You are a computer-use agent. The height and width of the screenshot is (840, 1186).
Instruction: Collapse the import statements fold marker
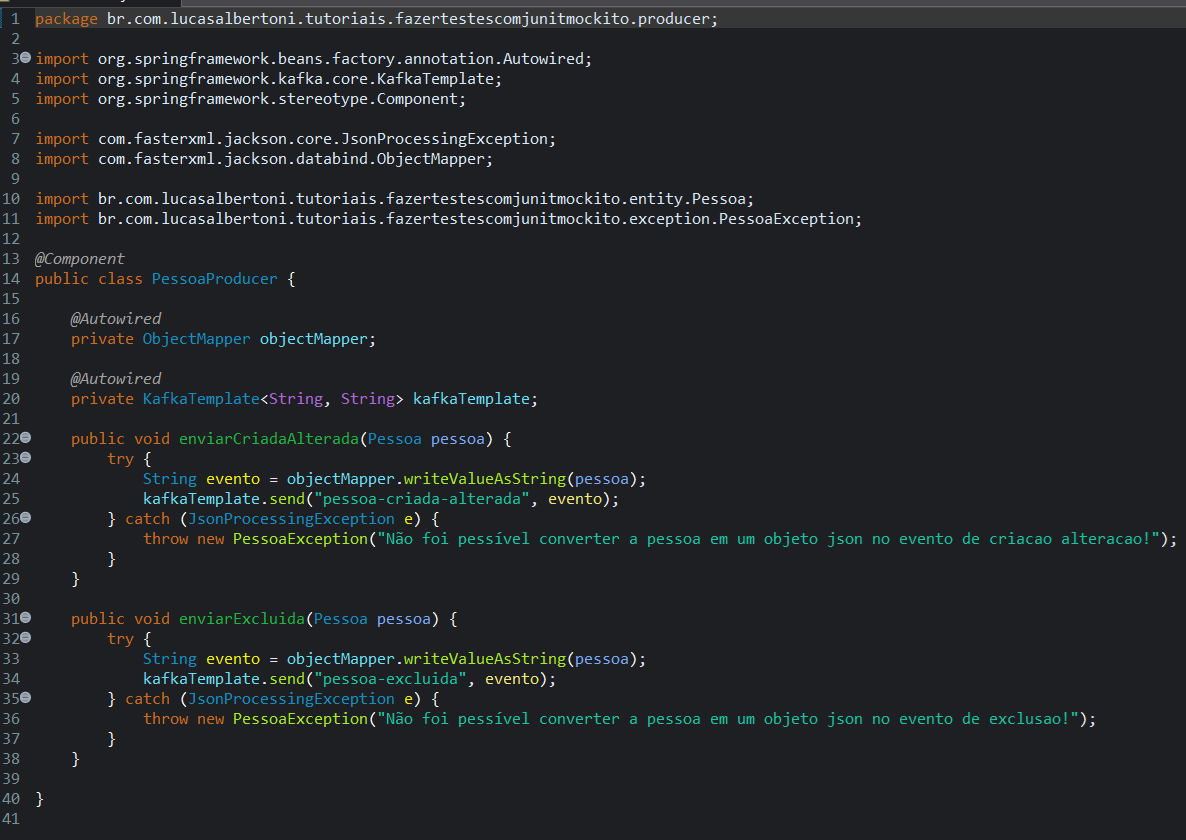tap(25, 58)
